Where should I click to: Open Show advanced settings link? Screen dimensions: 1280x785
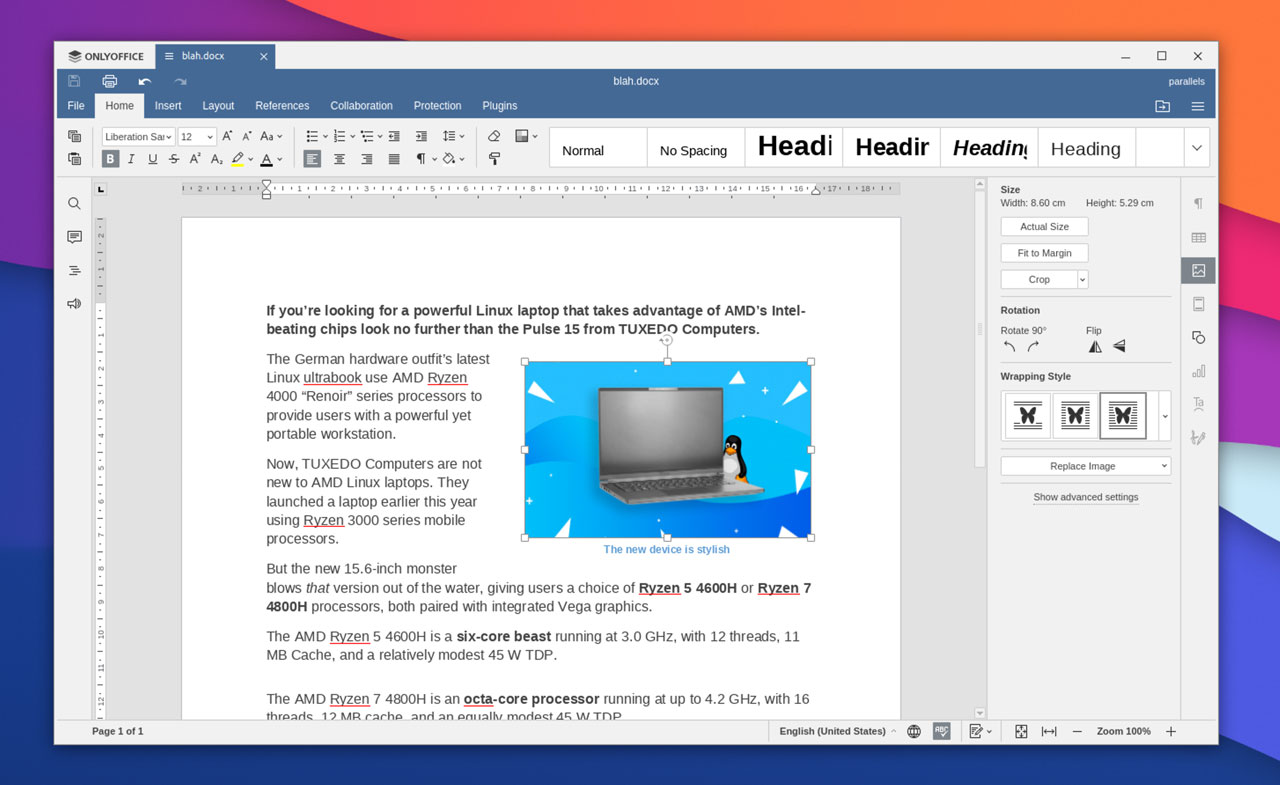point(1086,497)
